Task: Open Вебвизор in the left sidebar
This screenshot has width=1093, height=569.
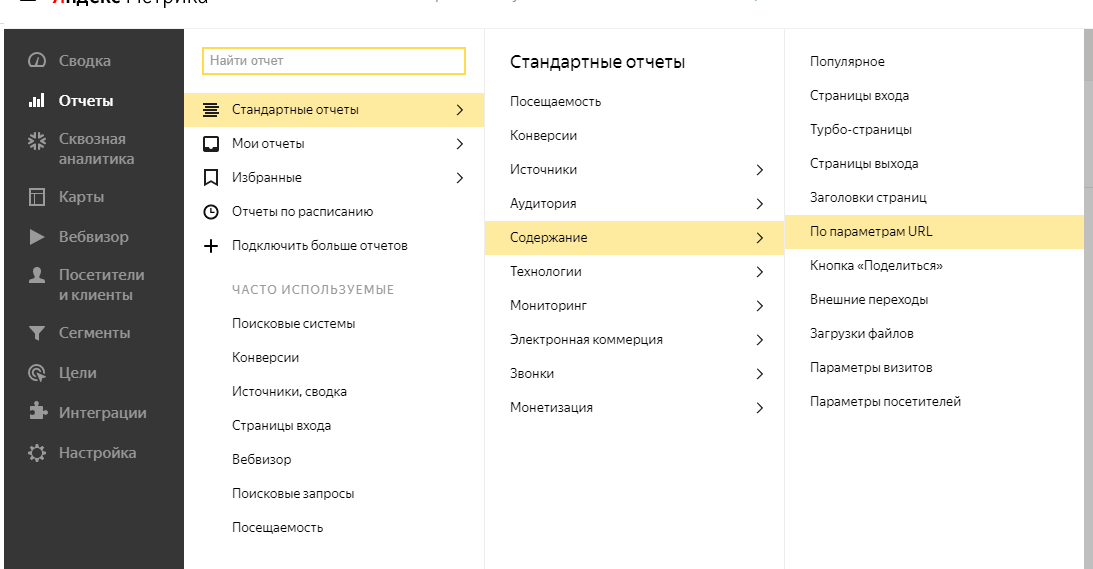Action: pos(93,237)
